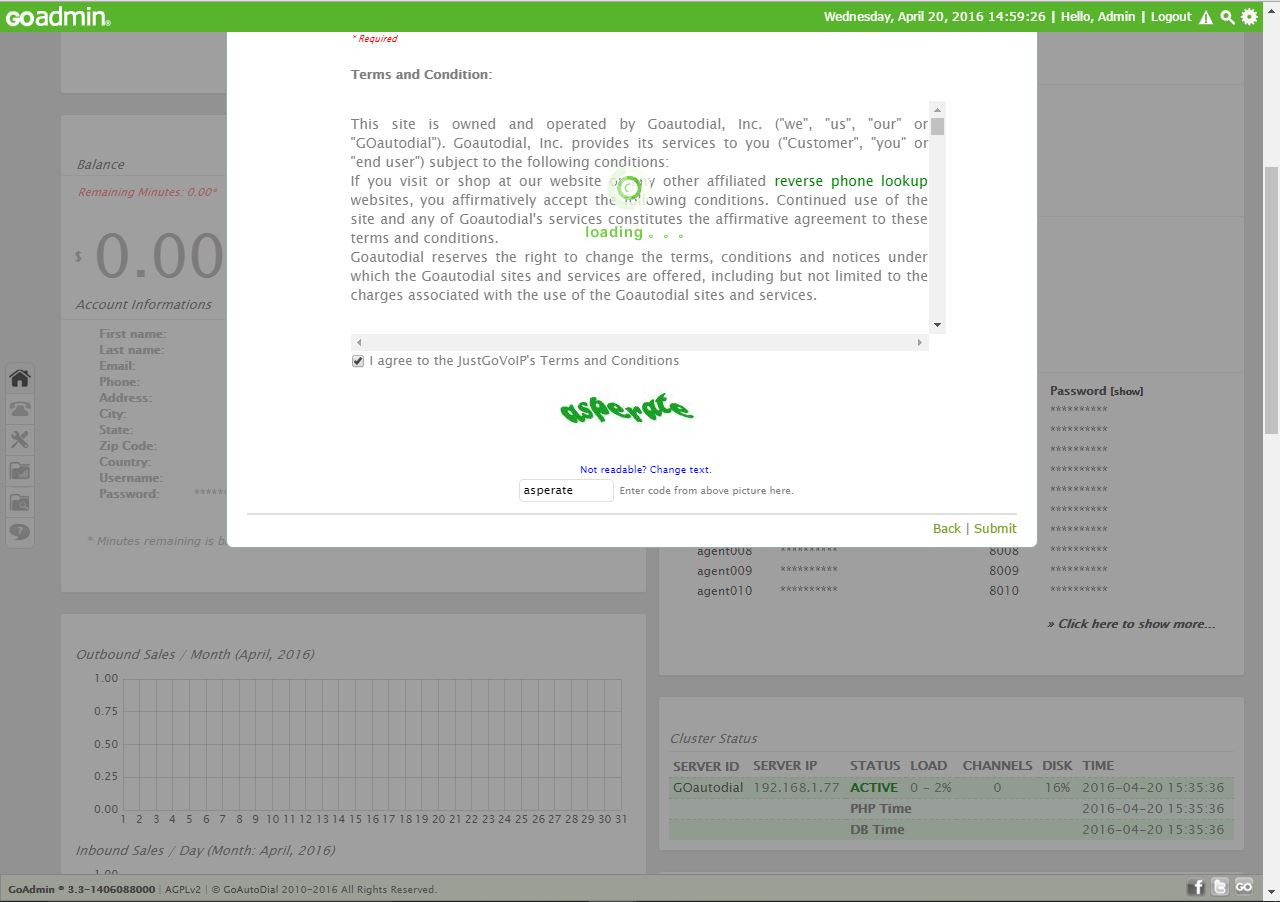Click the magnifier search icon in header
The image size is (1280, 902).
pos(1227,17)
